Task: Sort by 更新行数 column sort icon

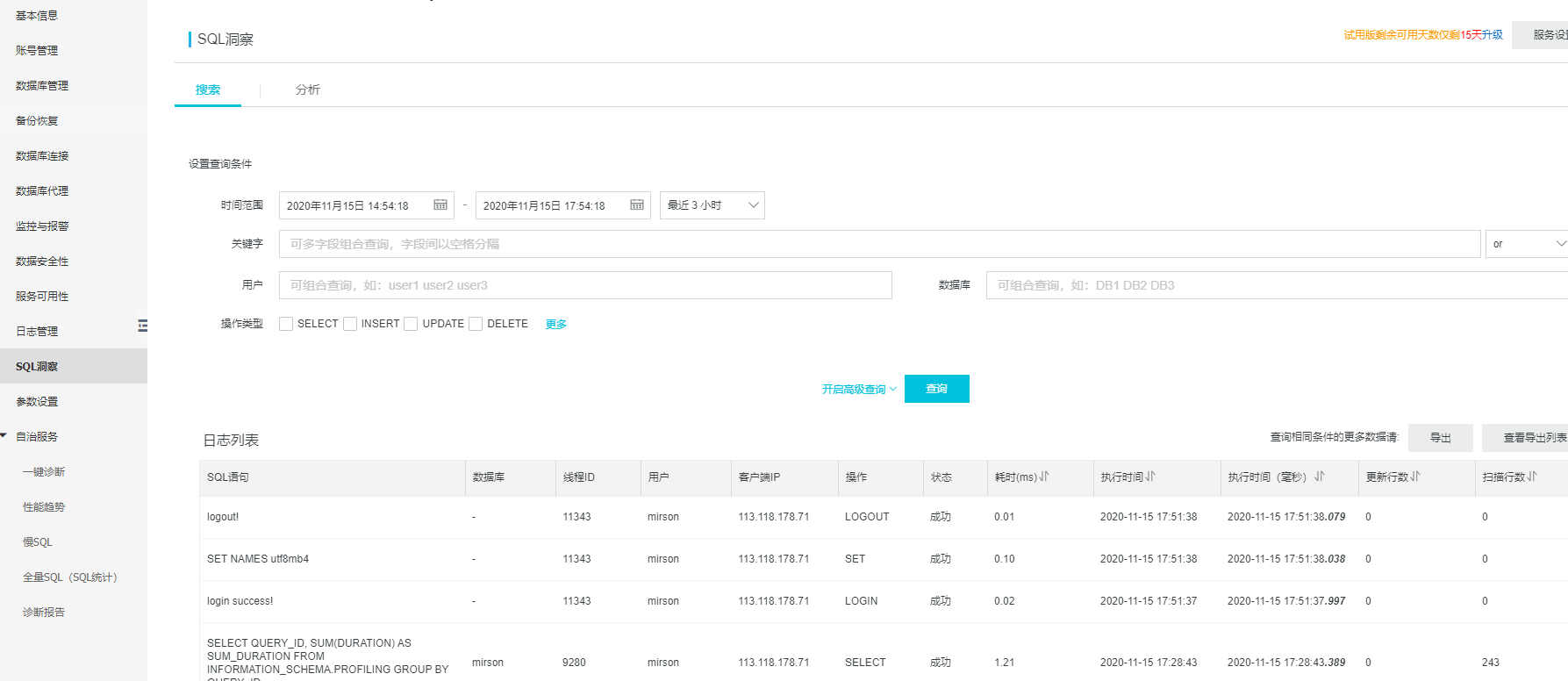Action: click(x=1415, y=477)
